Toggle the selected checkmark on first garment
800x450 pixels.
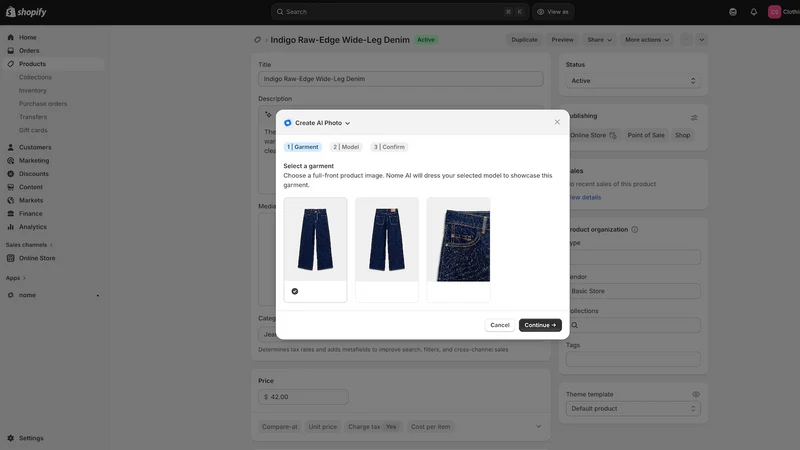(295, 291)
